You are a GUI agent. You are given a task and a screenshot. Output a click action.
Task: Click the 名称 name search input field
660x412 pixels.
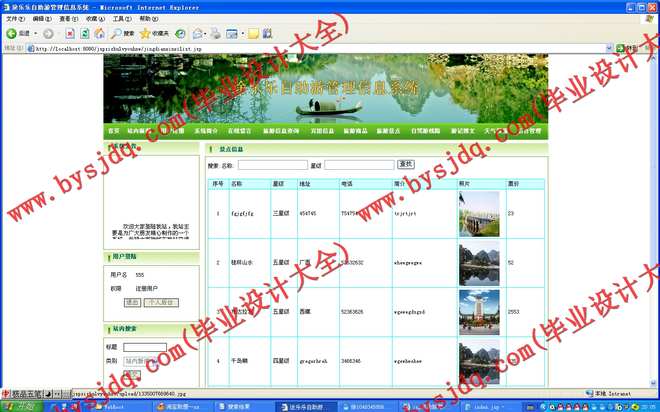pos(272,165)
